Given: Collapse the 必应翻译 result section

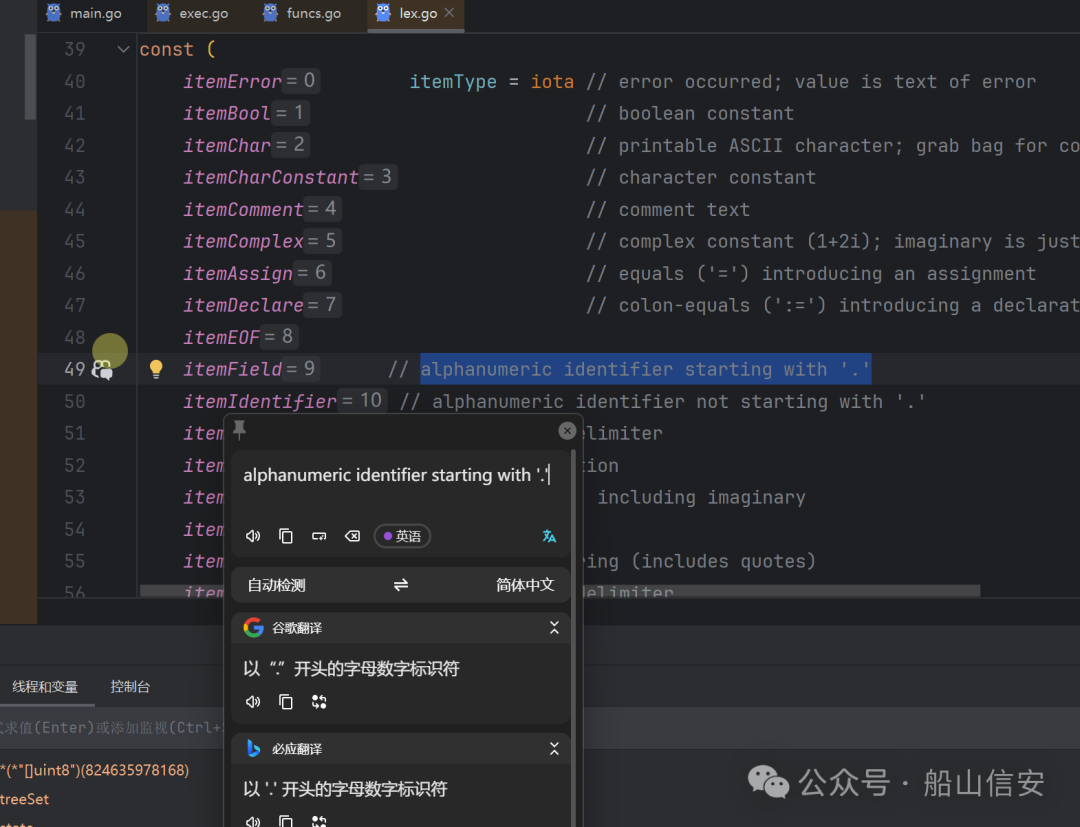Looking at the screenshot, I should coord(554,749).
